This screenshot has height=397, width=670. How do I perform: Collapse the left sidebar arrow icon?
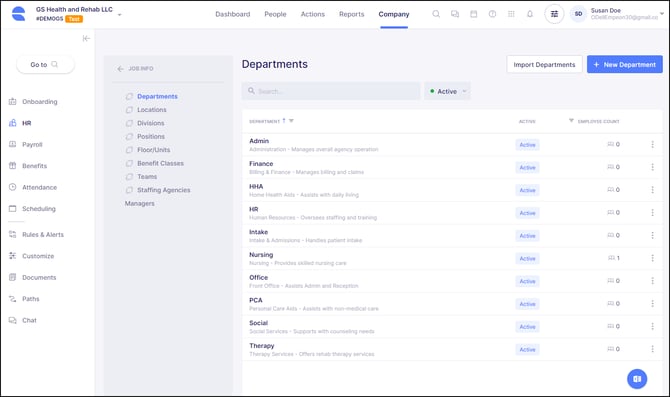pyautogui.click(x=86, y=38)
